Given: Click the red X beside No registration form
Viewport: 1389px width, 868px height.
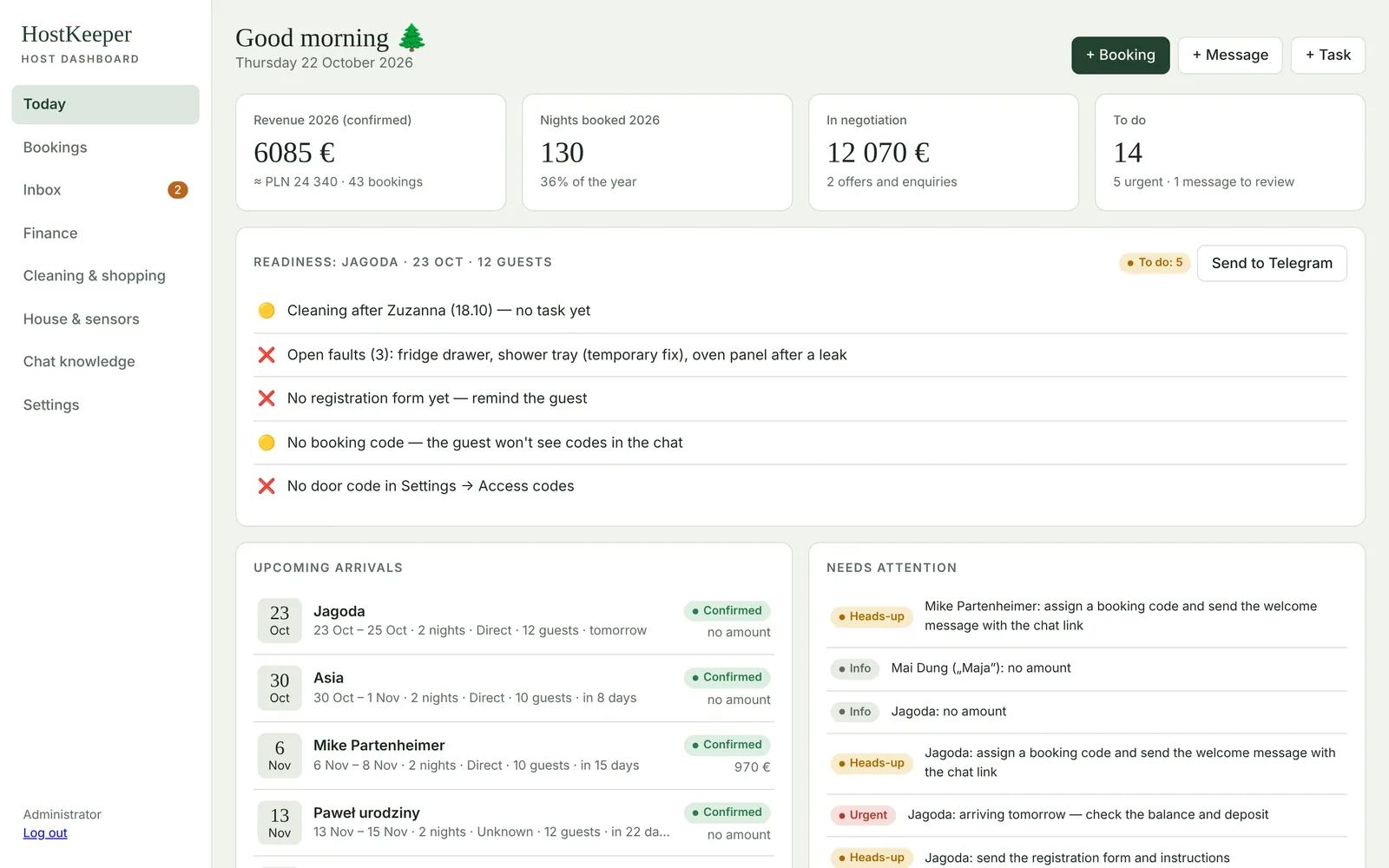Looking at the screenshot, I should click(267, 398).
